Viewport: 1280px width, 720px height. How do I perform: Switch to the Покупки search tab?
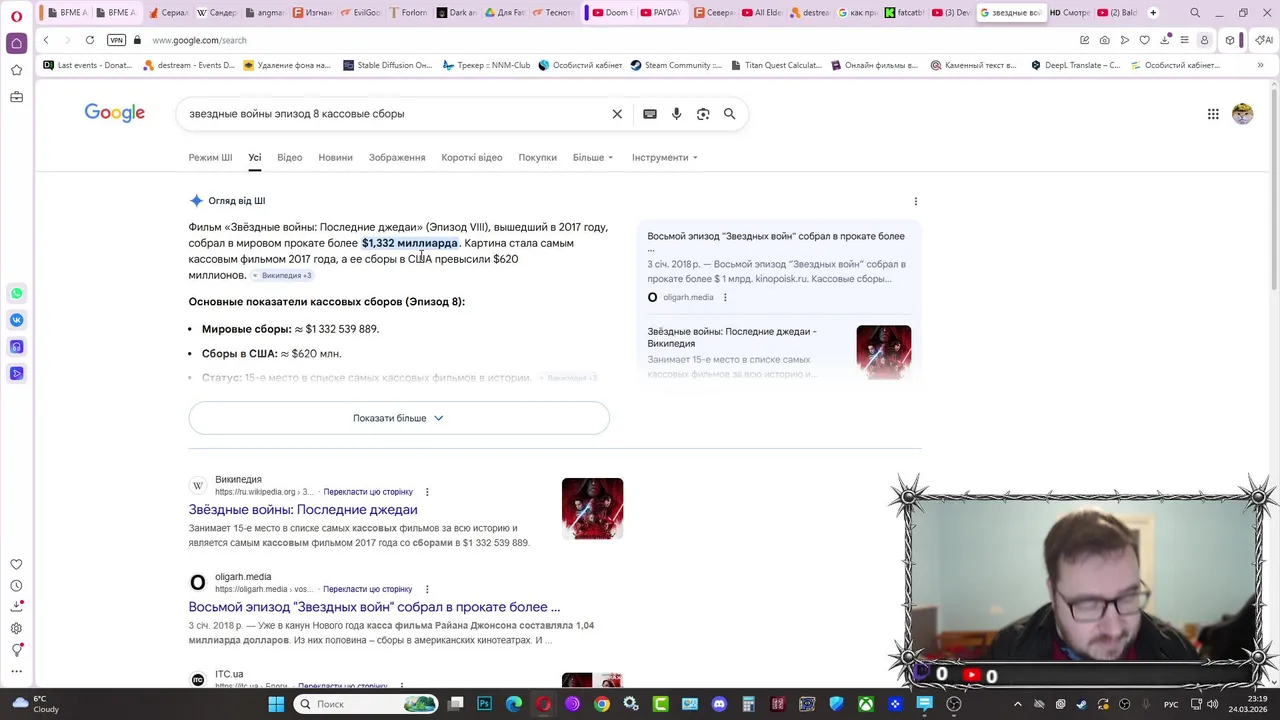(x=537, y=157)
